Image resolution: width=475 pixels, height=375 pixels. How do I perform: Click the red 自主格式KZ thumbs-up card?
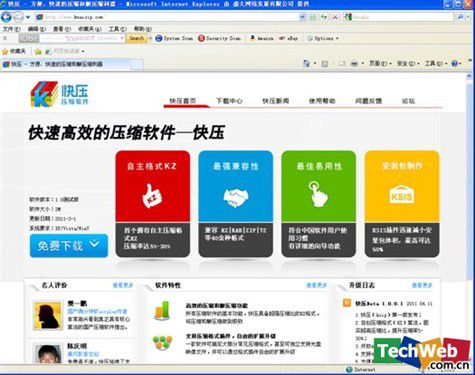153,204
